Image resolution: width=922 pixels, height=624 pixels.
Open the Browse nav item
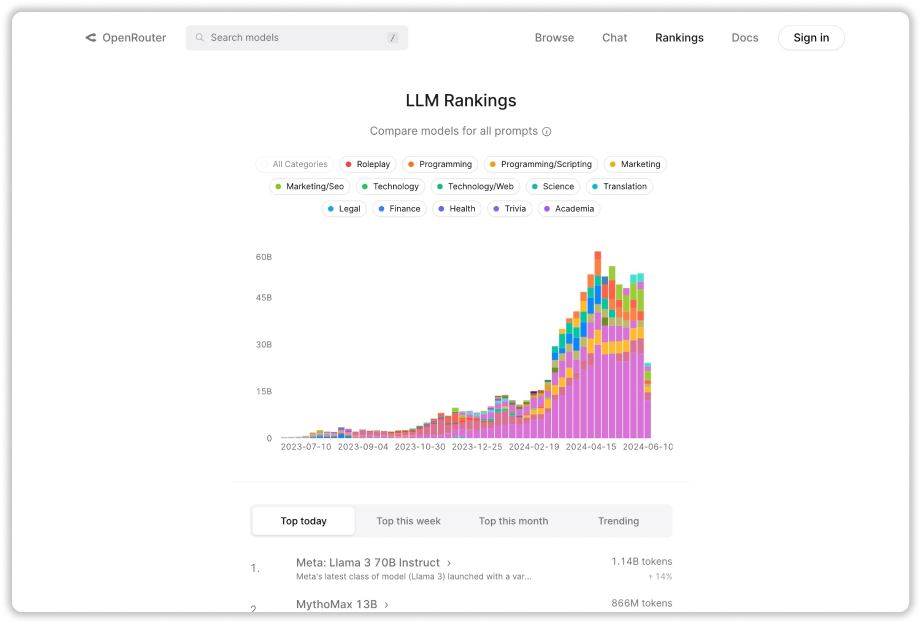[554, 38]
